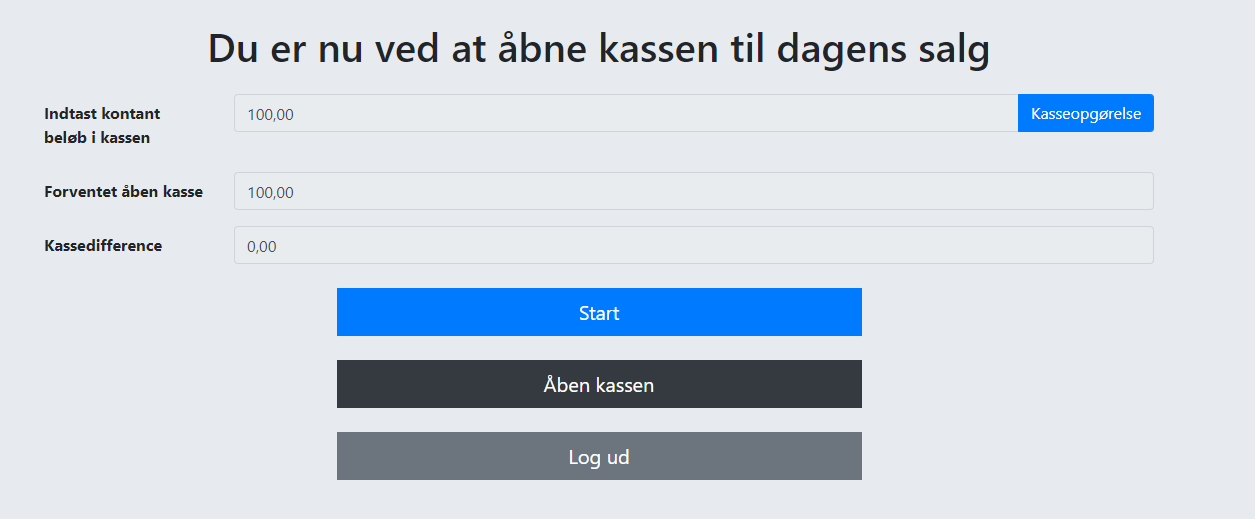The height and width of the screenshot is (519, 1255).
Task: Sign out using the gray button
Action: coord(599,456)
